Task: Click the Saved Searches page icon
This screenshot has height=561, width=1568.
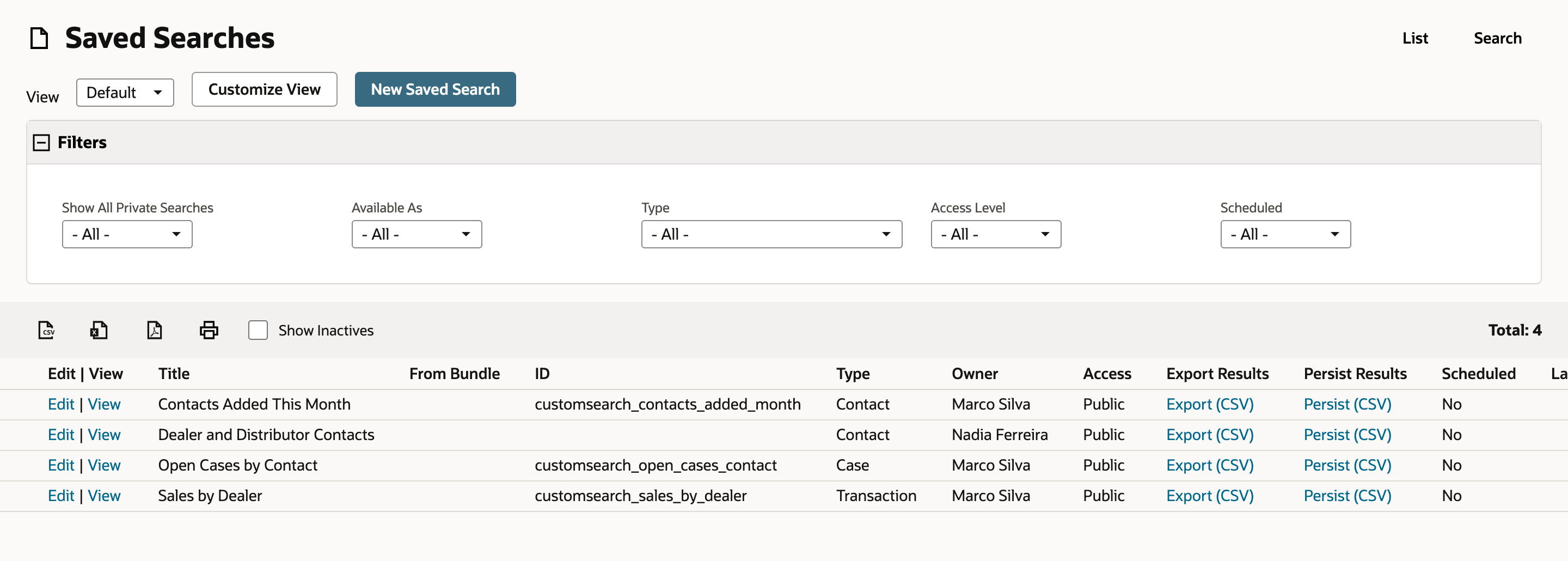Action: (x=40, y=38)
